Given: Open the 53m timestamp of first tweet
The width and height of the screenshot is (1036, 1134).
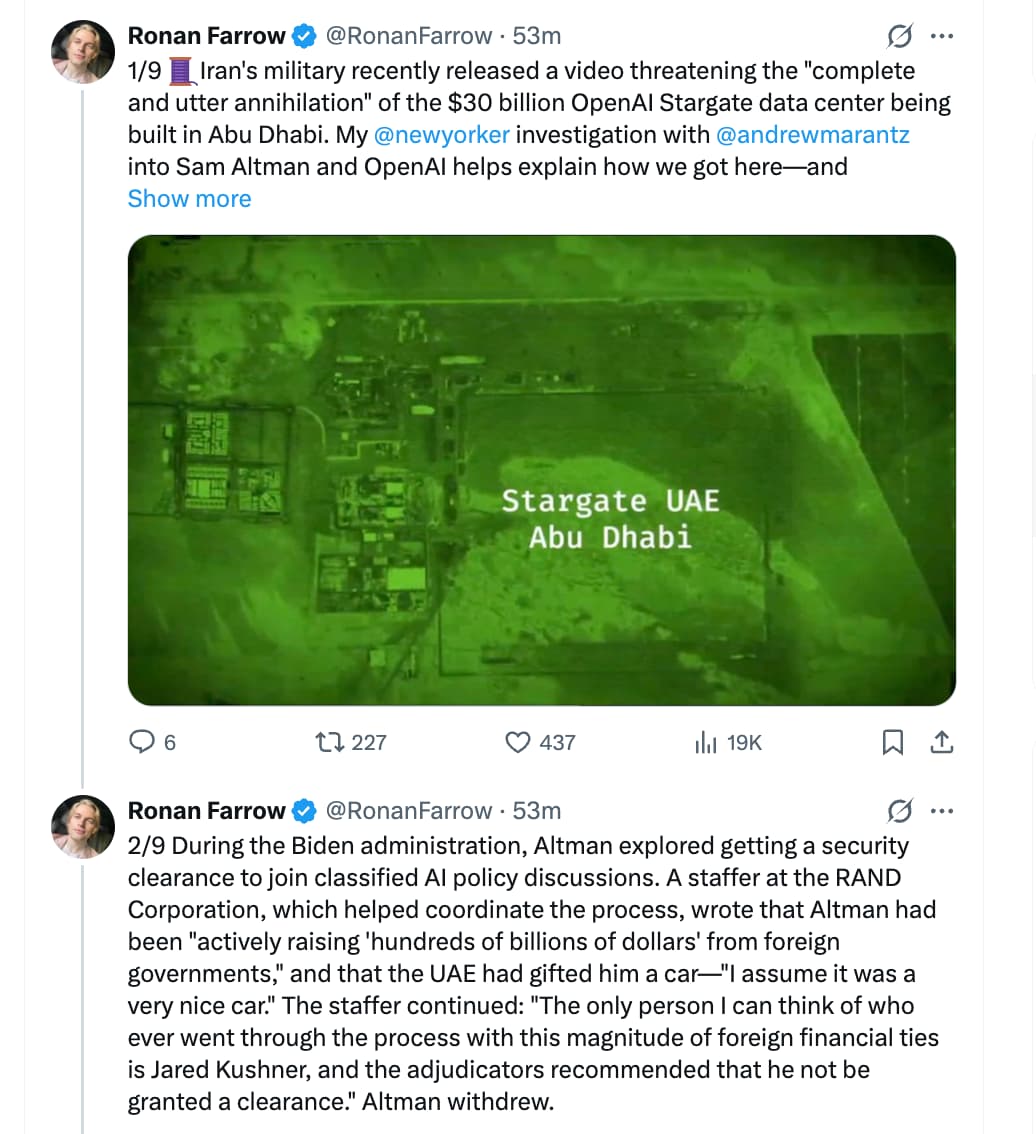Looking at the screenshot, I should (x=537, y=36).
